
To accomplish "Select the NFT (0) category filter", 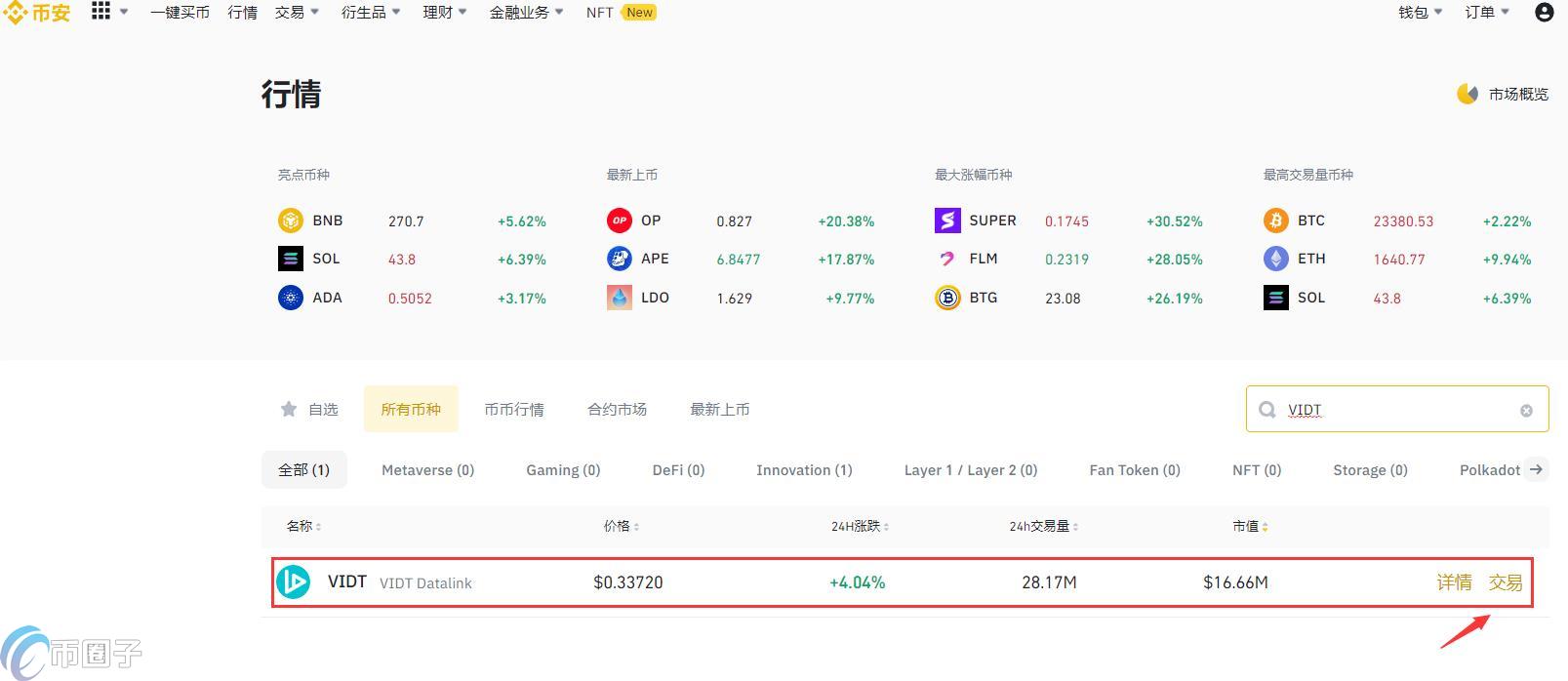I will 1257,469.
